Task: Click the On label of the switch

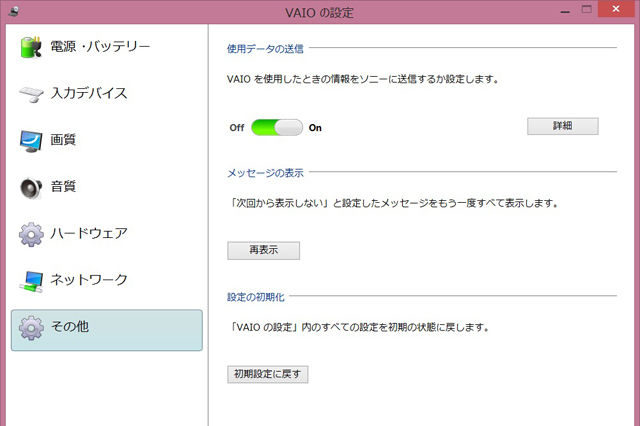Action: 315,128
